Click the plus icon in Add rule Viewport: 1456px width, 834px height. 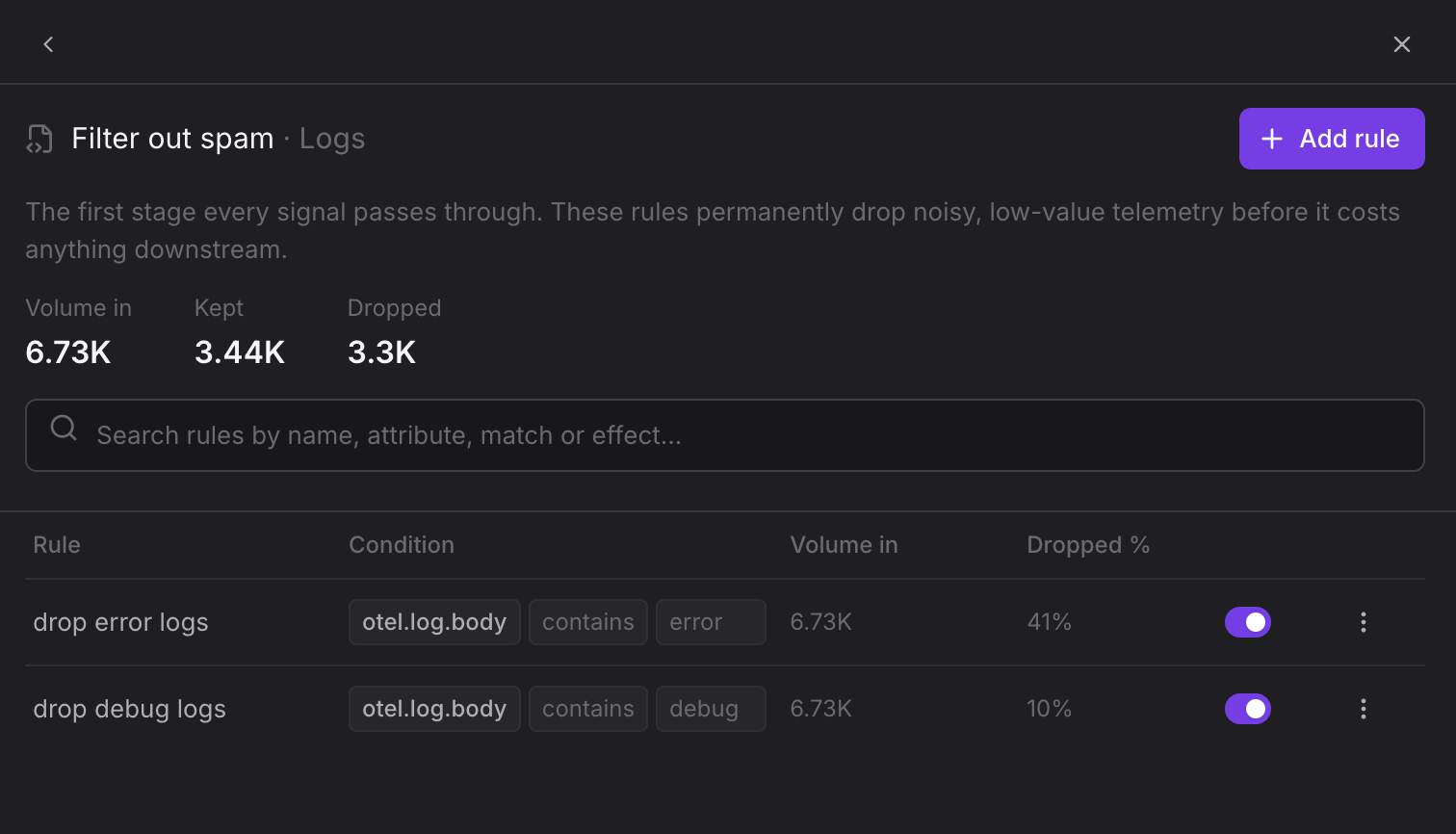pyautogui.click(x=1272, y=139)
